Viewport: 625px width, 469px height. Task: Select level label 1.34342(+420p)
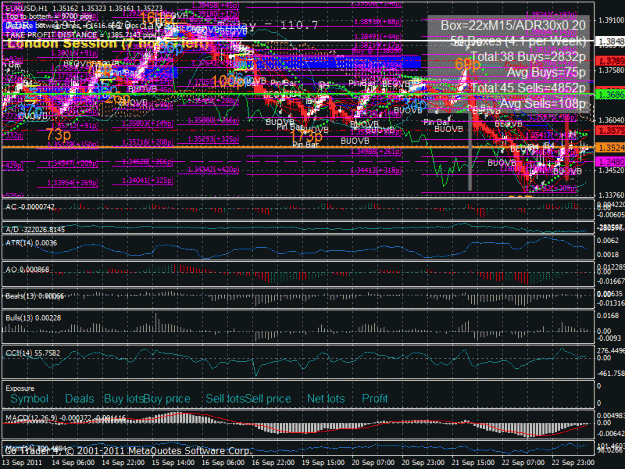[x=213, y=170]
